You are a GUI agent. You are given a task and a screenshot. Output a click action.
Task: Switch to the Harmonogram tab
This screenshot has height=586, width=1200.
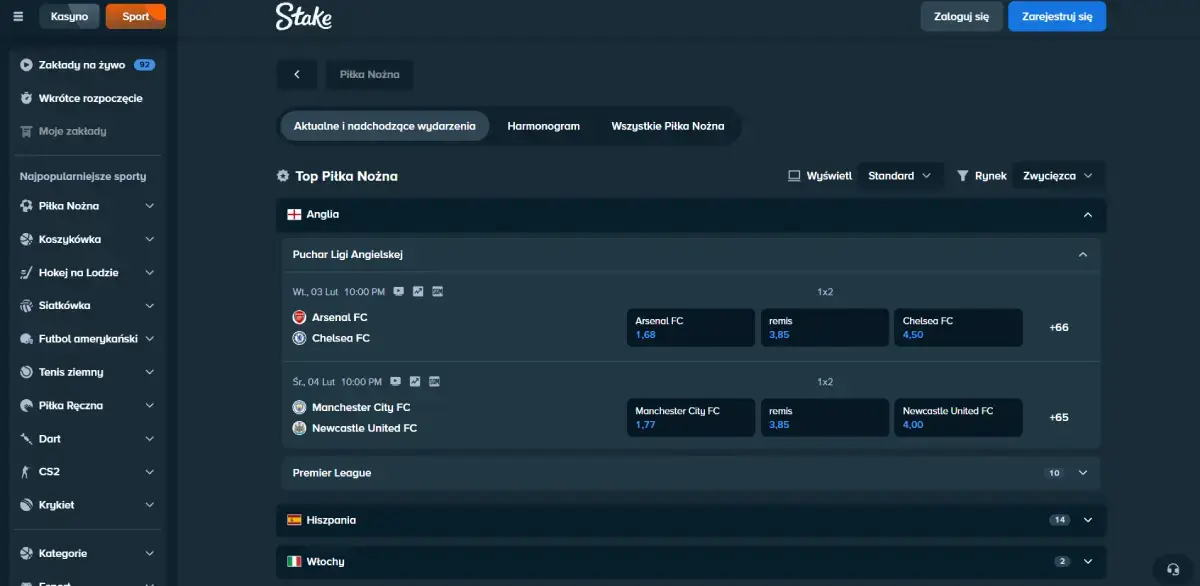[543, 126]
